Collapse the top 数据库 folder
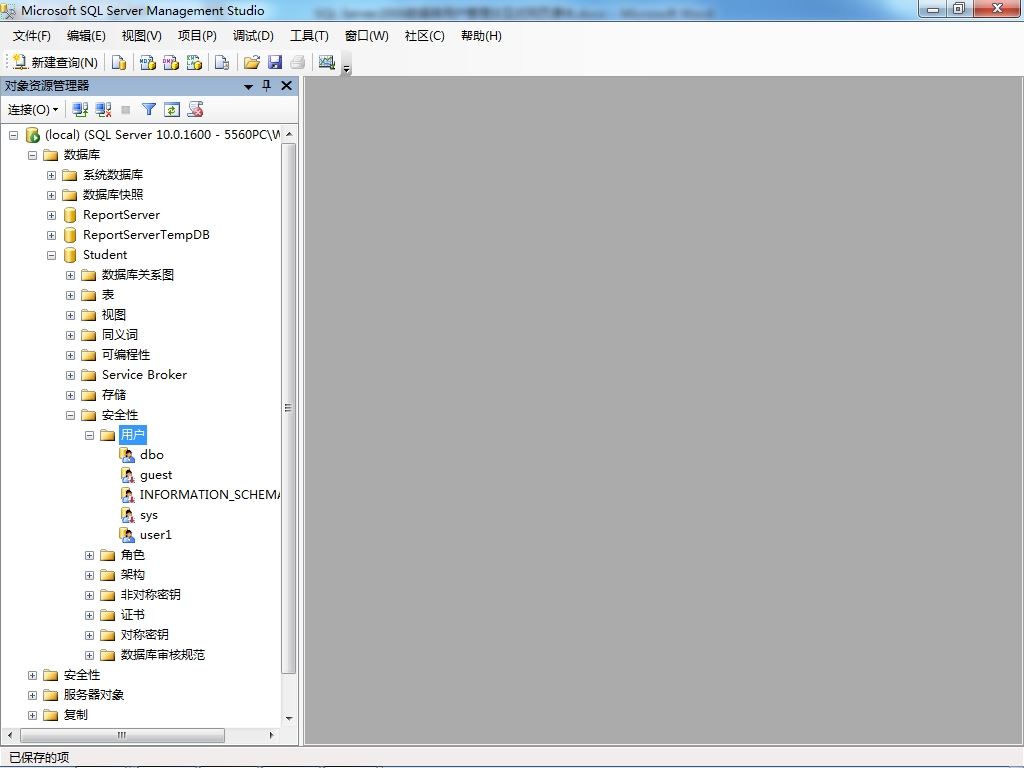The width and height of the screenshot is (1024, 768). 32,155
